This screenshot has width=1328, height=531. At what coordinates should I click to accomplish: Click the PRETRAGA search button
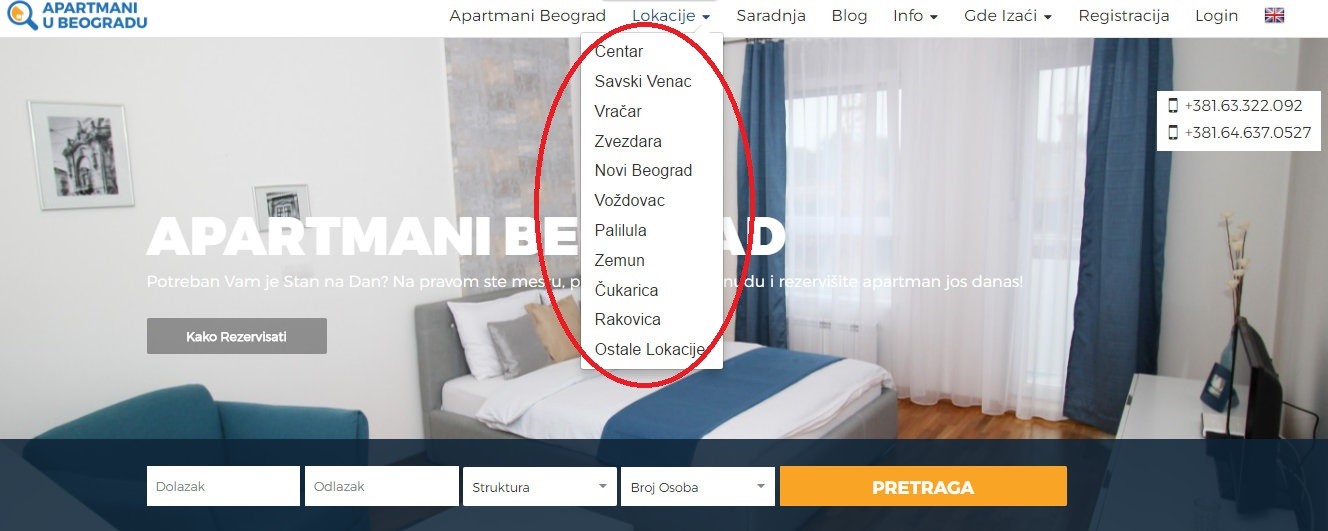923,487
